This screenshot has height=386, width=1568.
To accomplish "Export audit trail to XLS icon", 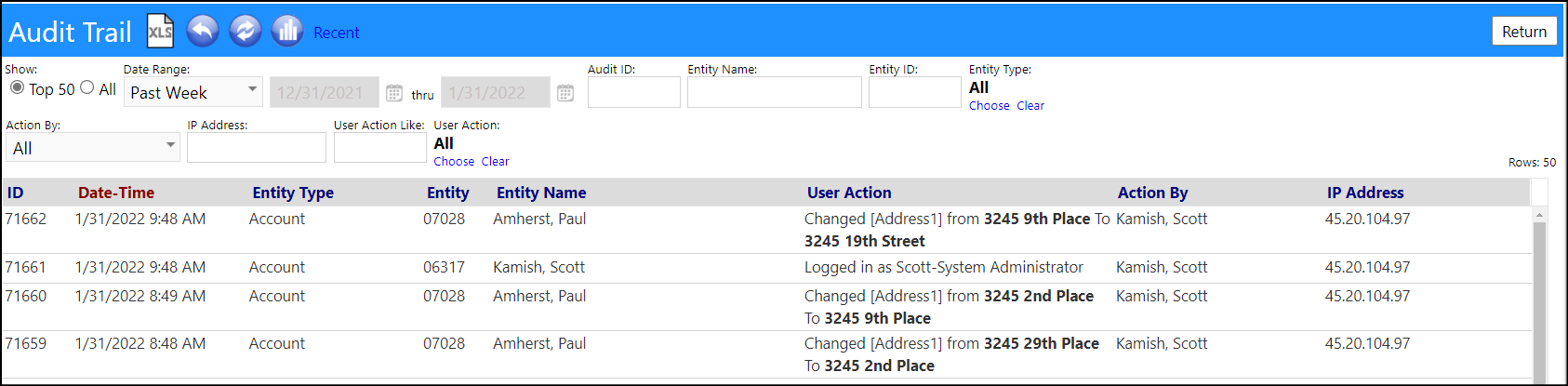I will 160,32.
